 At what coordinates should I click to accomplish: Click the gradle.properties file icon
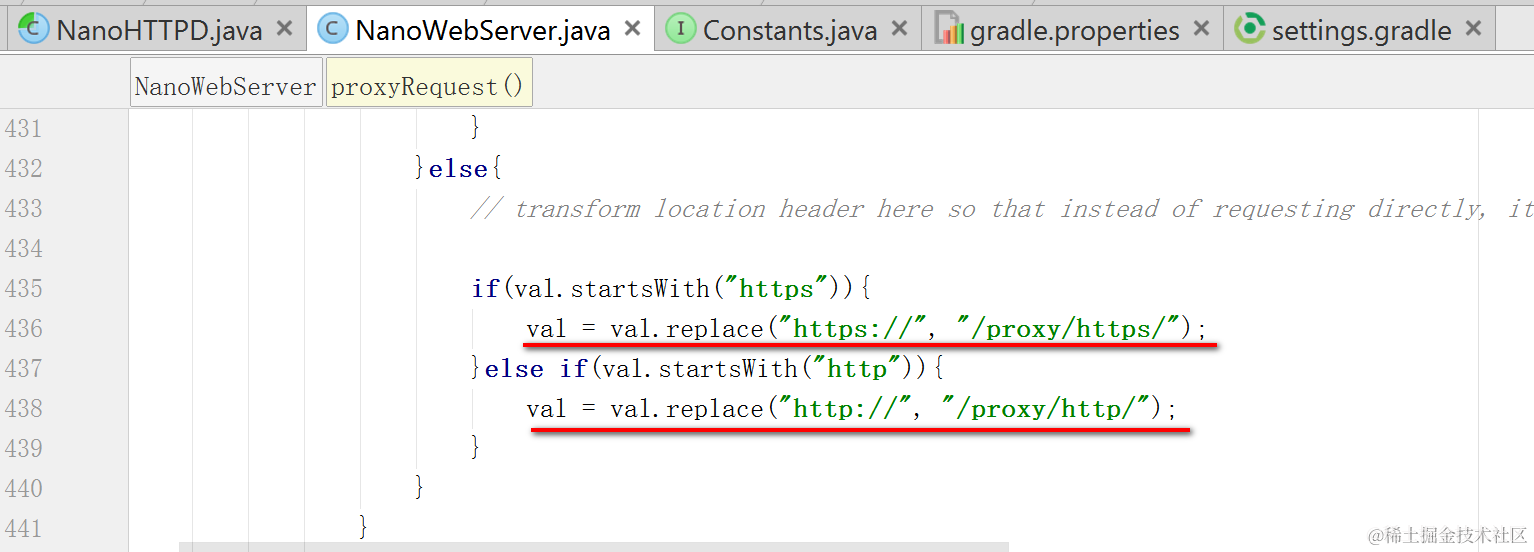[949, 29]
